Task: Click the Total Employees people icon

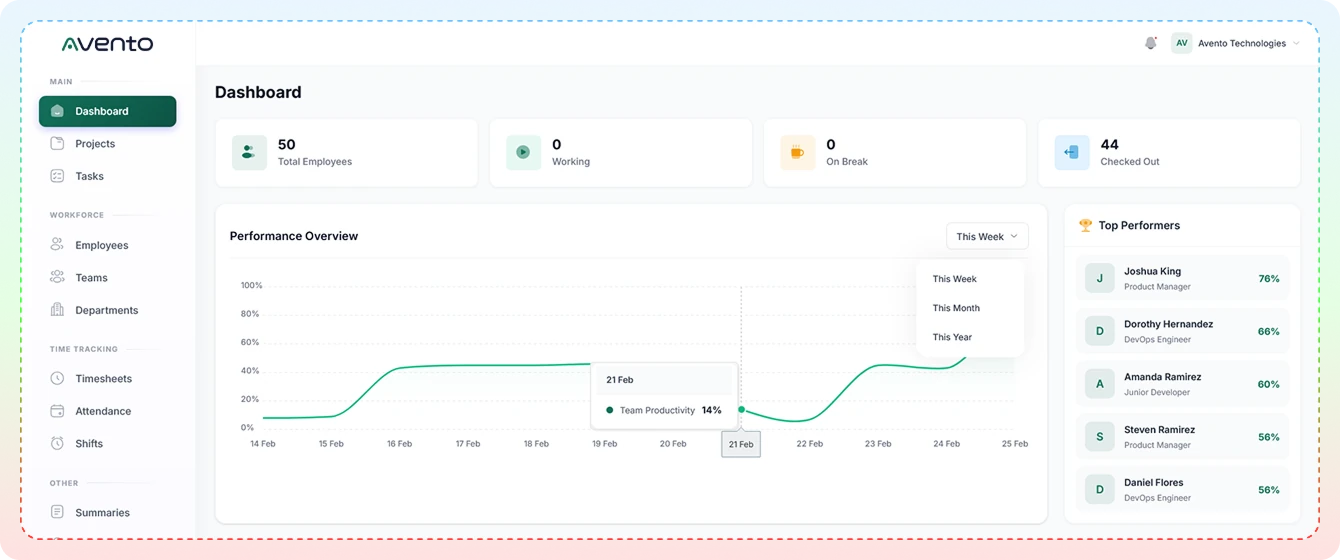Action: [x=249, y=152]
